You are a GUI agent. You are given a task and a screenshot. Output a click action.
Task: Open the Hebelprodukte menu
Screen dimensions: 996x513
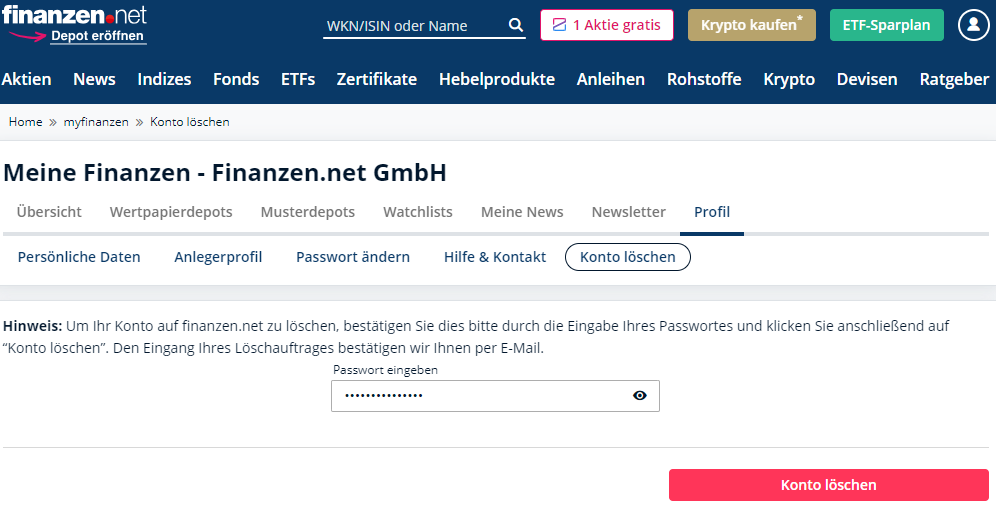497,79
